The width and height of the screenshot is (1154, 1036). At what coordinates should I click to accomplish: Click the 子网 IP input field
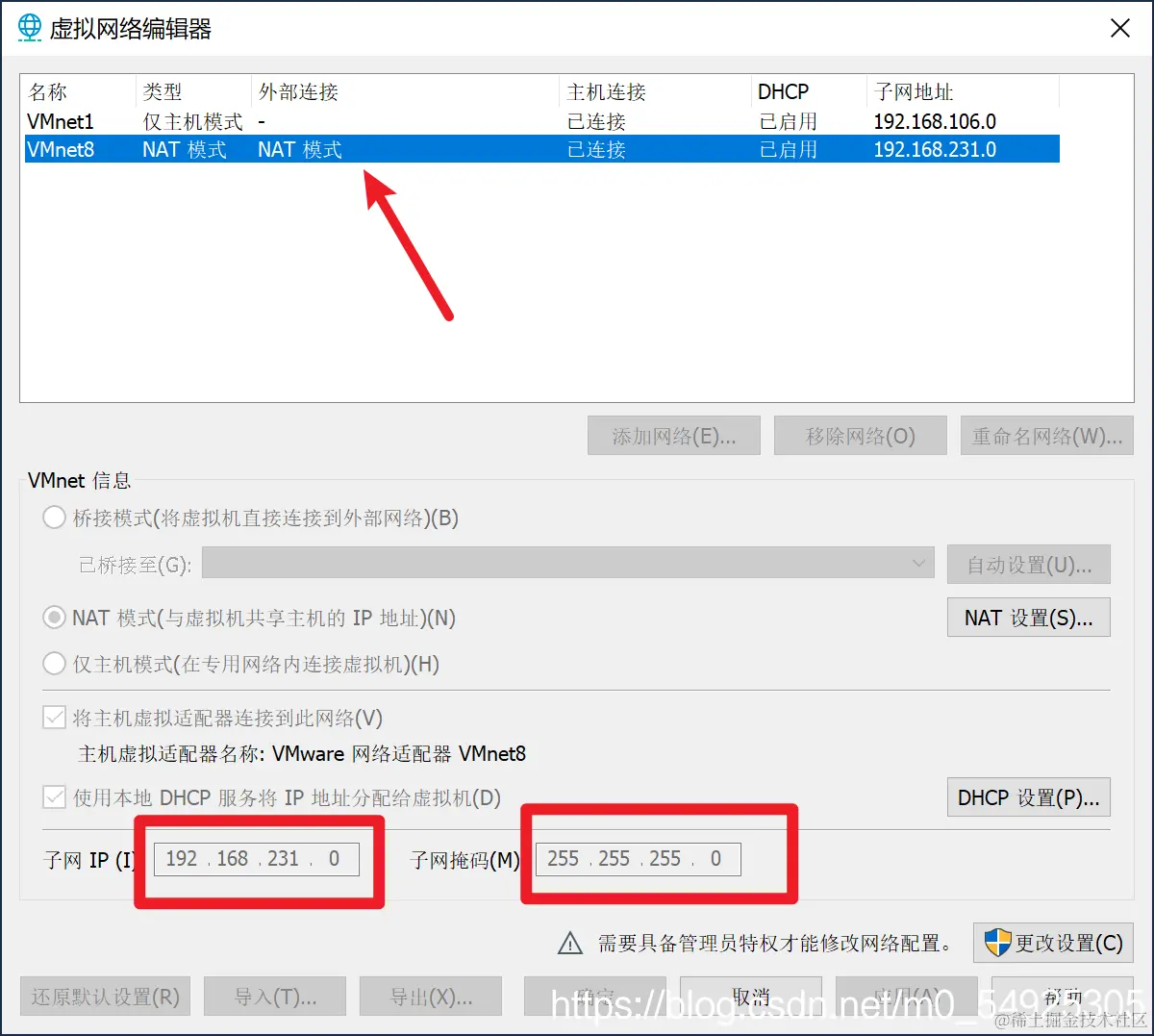tap(257, 859)
